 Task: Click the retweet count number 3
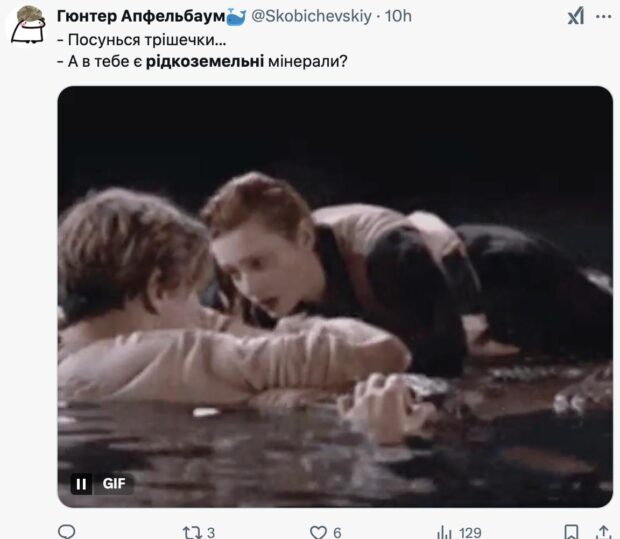pos(211,531)
